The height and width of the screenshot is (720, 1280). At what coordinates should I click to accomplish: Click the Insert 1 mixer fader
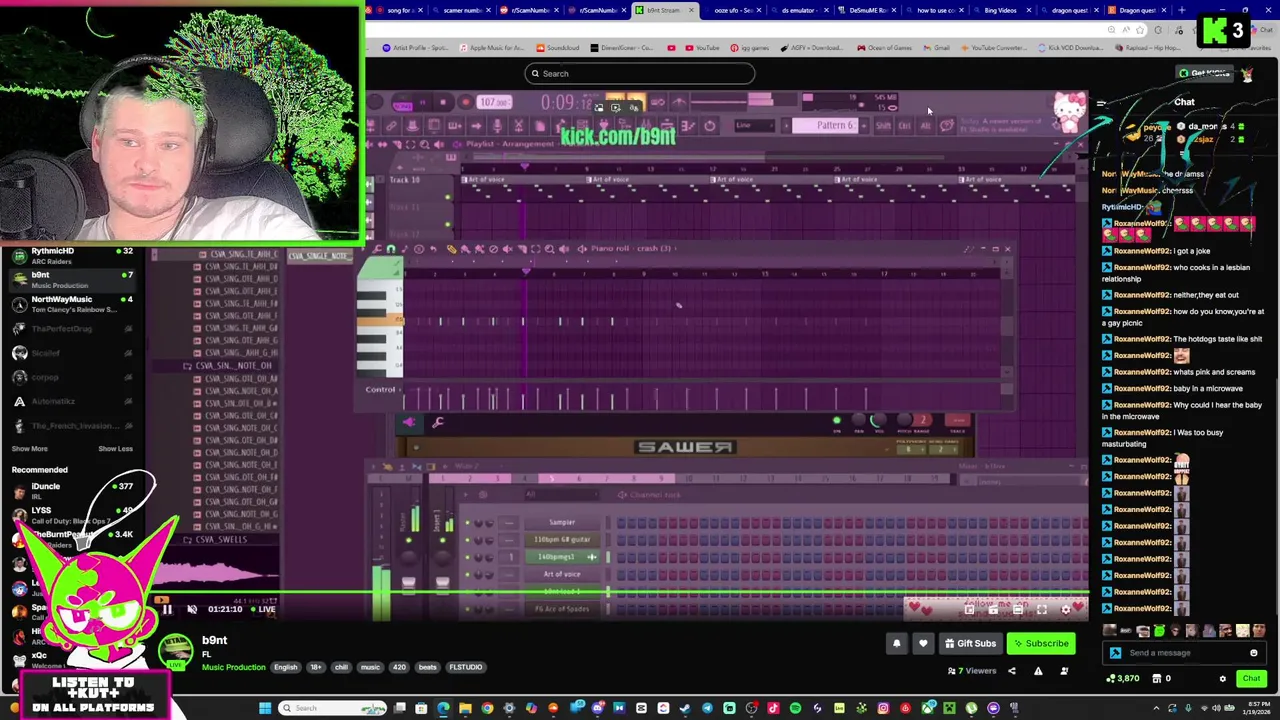[442, 582]
